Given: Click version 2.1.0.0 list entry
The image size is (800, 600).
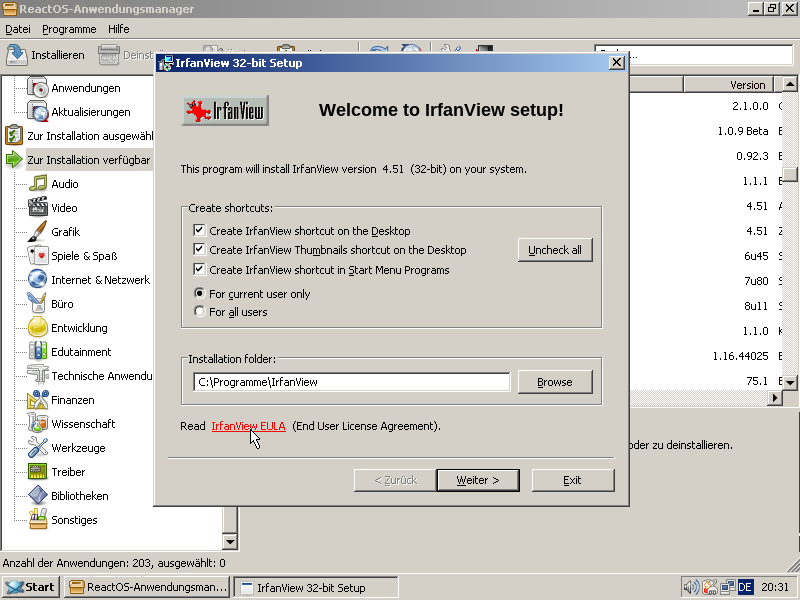Looking at the screenshot, I should [750, 106].
